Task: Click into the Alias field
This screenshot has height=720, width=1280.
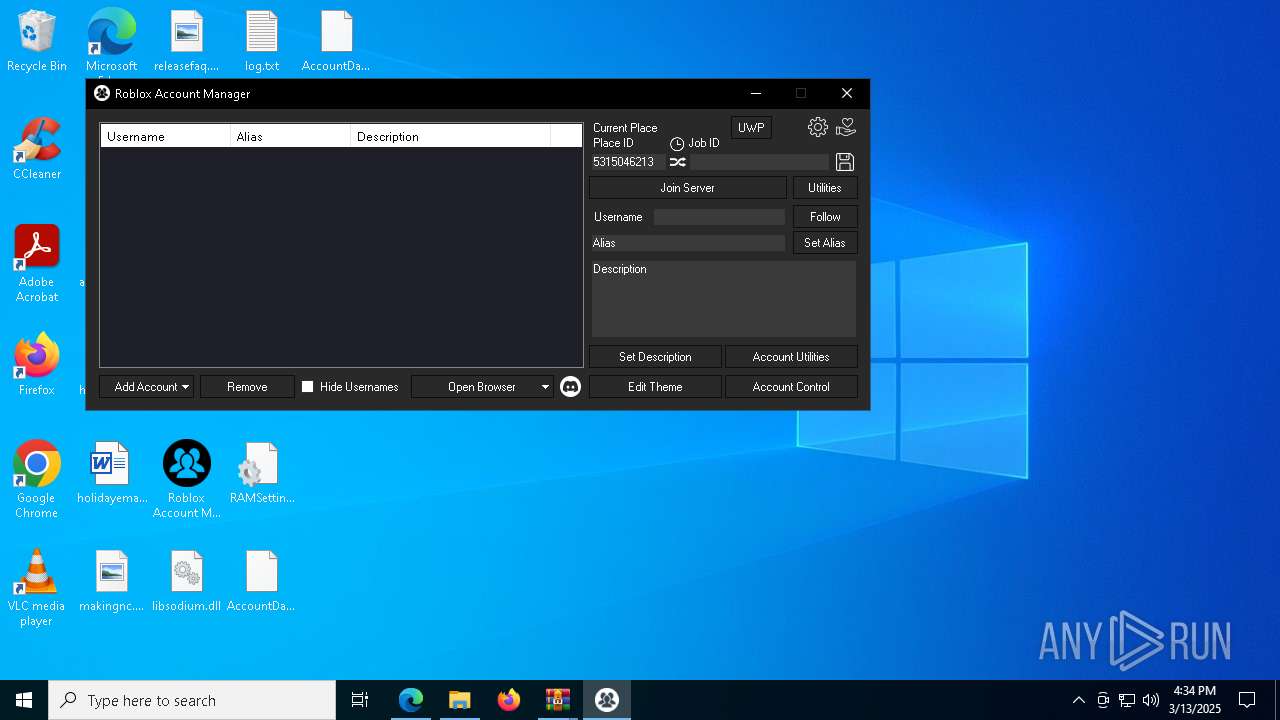Action: [687, 243]
